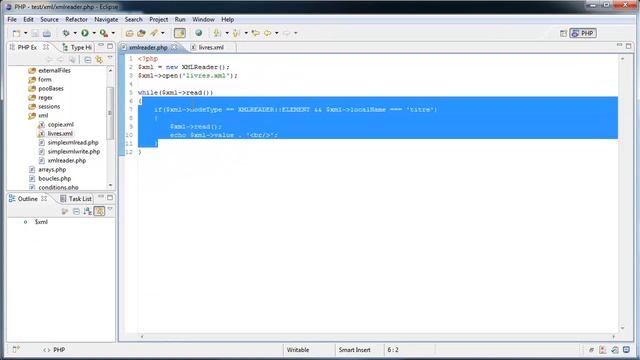640x360 pixels.
Task: Click the New file toolbar icon
Action: point(16,33)
